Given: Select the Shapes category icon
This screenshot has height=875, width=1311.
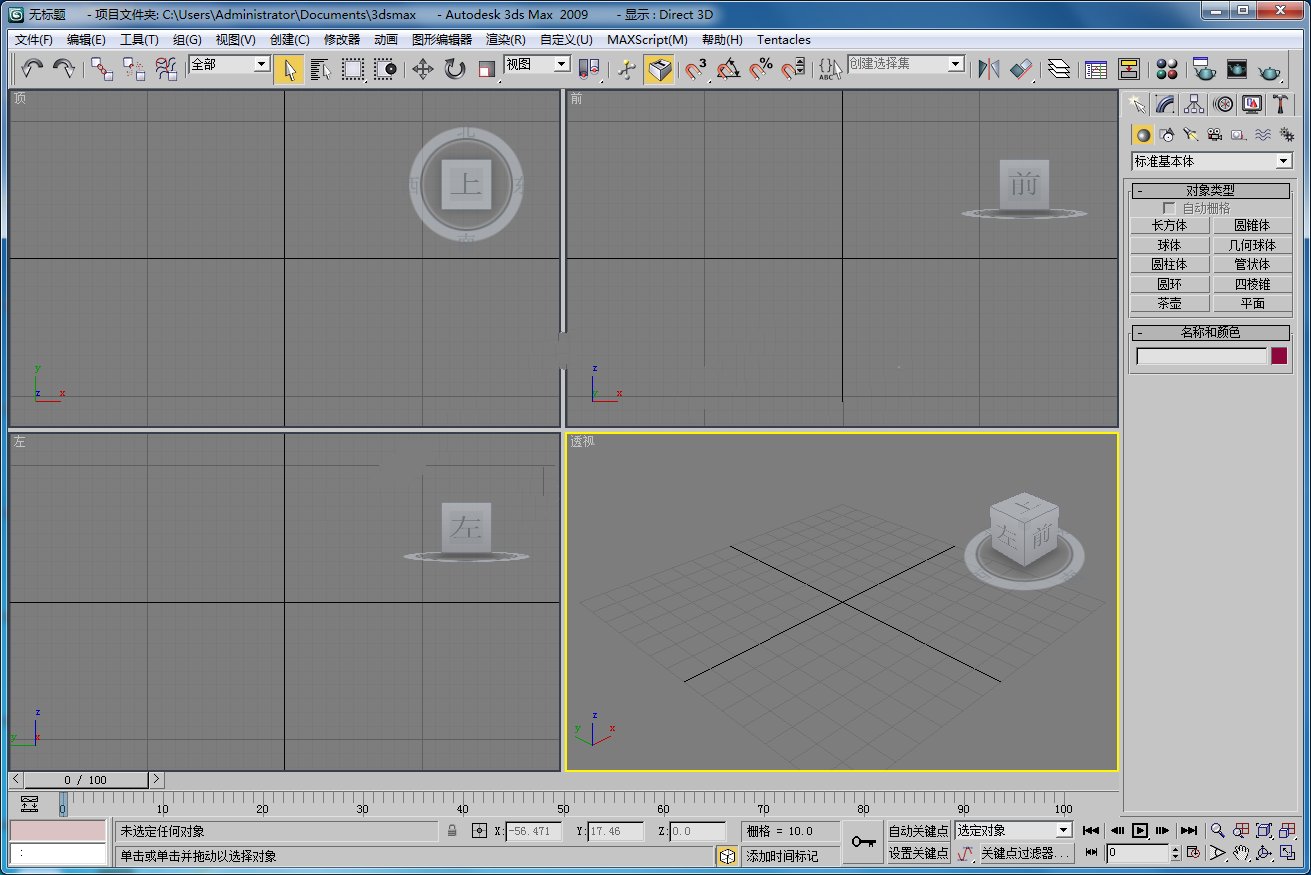Looking at the screenshot, I should point(1166,134).
